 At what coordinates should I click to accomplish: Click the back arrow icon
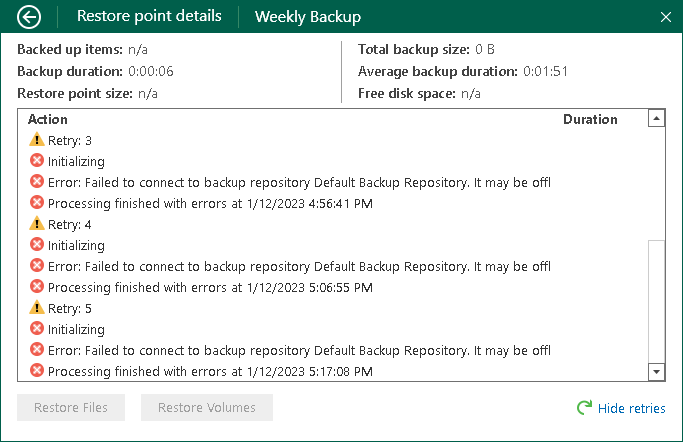(30, 17)
